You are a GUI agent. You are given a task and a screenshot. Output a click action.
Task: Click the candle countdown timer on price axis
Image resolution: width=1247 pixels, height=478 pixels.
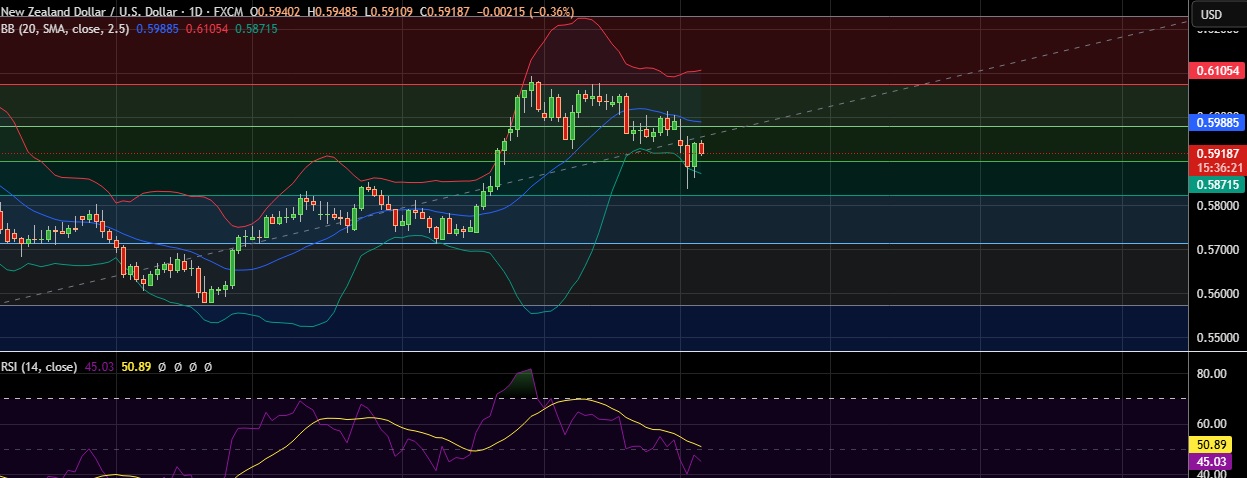[1216, 167]
